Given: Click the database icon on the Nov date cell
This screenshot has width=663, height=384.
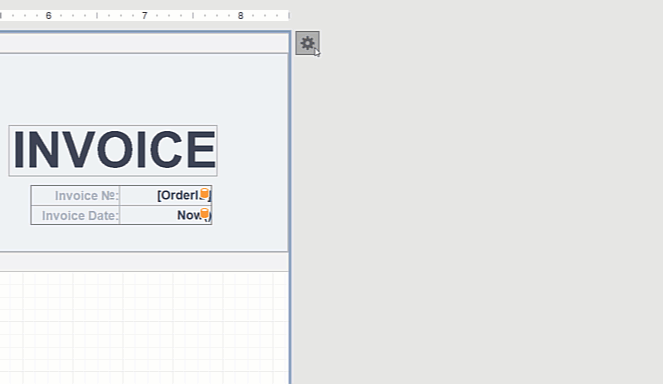Looking at the screenshot, I should pos(205,213).
